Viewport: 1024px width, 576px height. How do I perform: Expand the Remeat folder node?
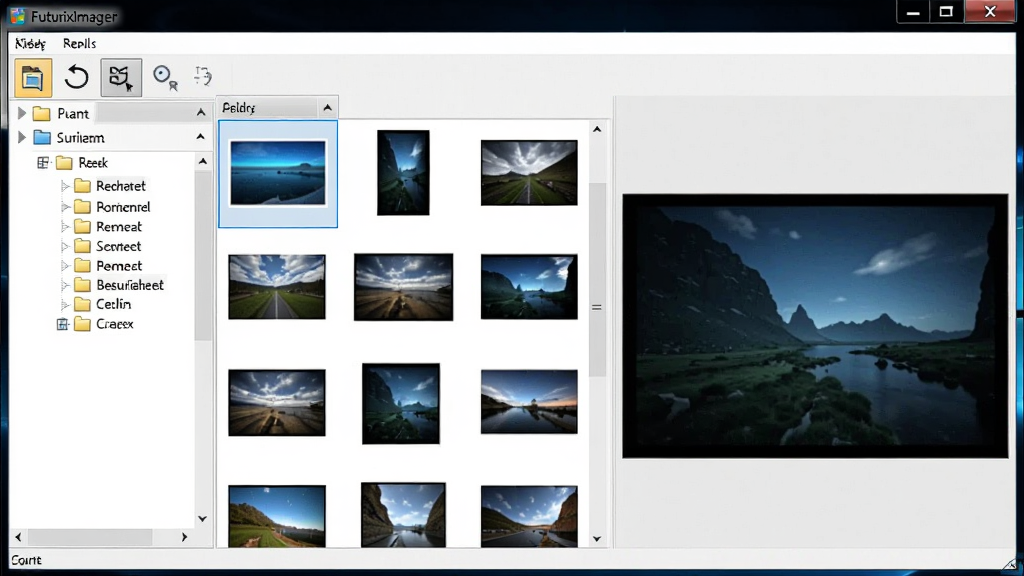click(65, 227)
